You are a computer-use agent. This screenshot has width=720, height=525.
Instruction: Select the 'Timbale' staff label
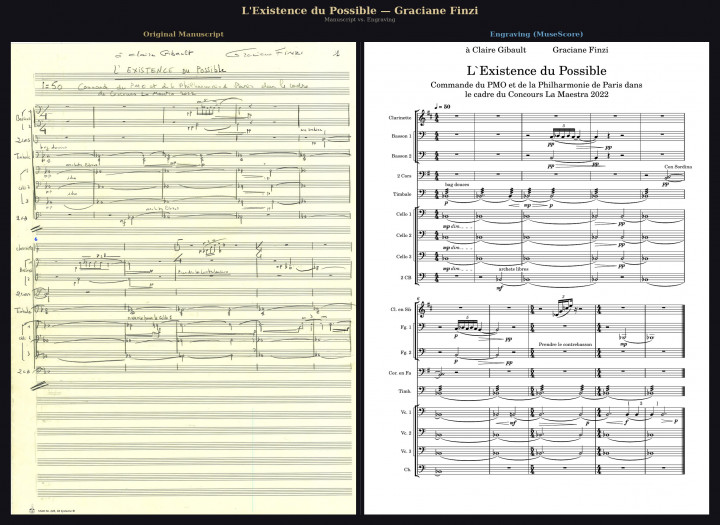tap(402, 194)
